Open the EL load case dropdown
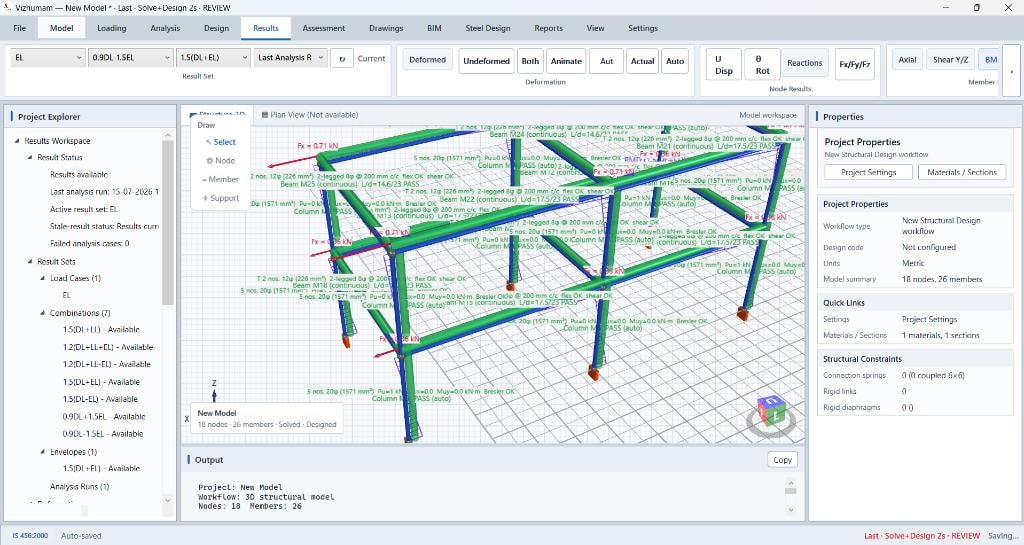The image size is (1024, 545). (x=48, y=57)
